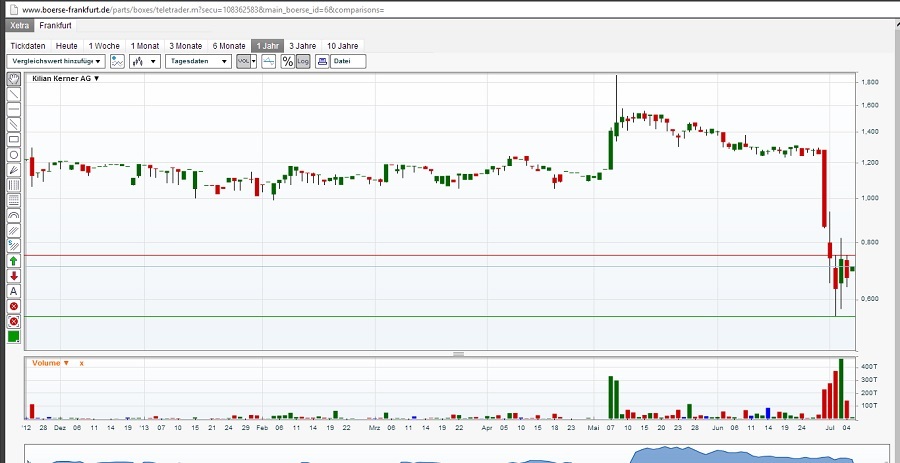Screen dimensions: 900x463
Task: Click the Feb date axis label
Action: 262,428
